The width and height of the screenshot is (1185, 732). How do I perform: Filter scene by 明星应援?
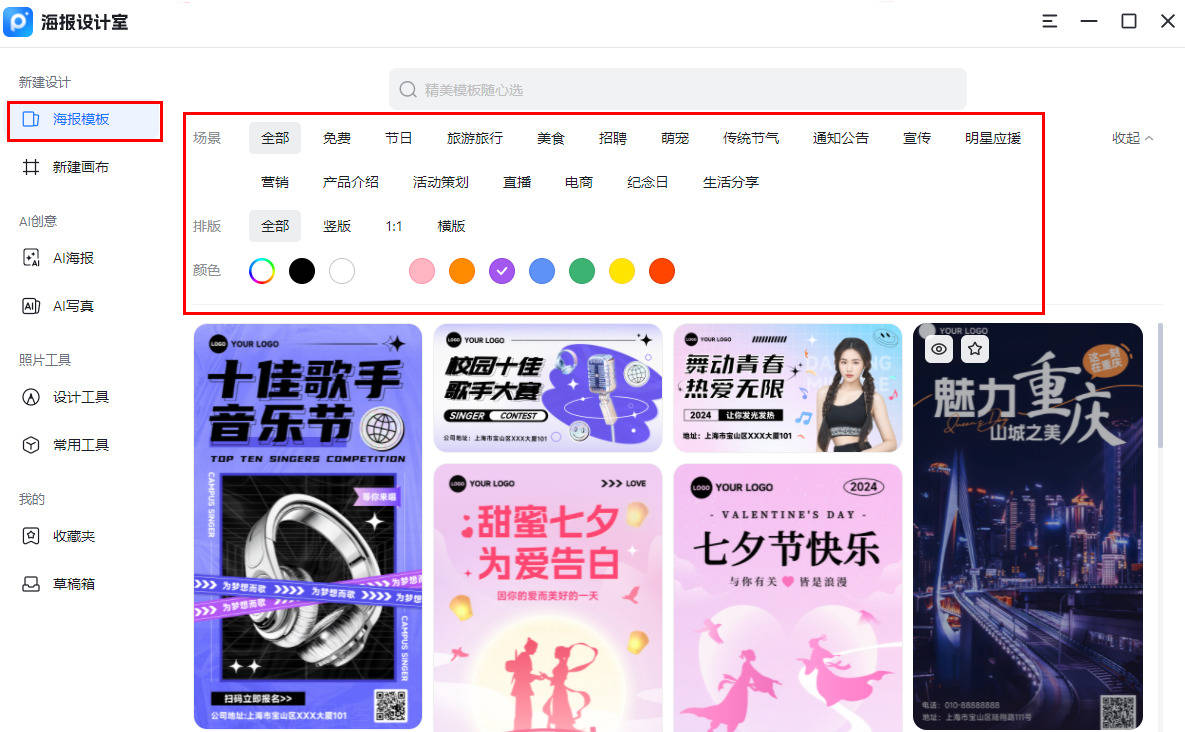[x=993, y=138]
